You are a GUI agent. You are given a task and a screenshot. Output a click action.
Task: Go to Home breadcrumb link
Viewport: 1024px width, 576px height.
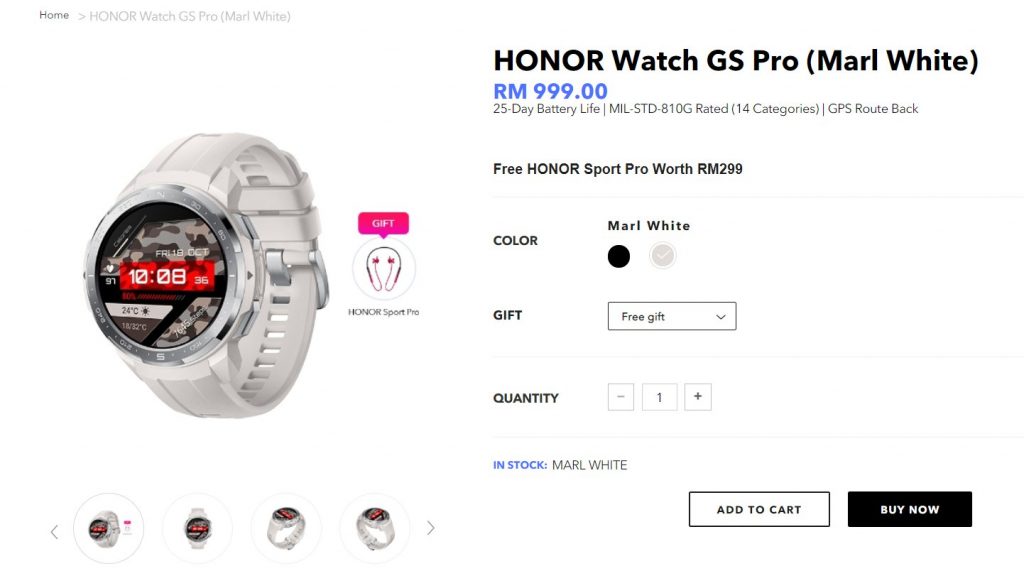tap(54, 15)
